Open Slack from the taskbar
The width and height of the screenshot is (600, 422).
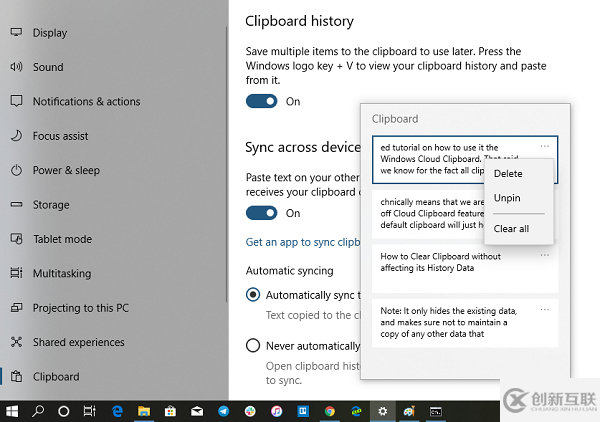250,412
